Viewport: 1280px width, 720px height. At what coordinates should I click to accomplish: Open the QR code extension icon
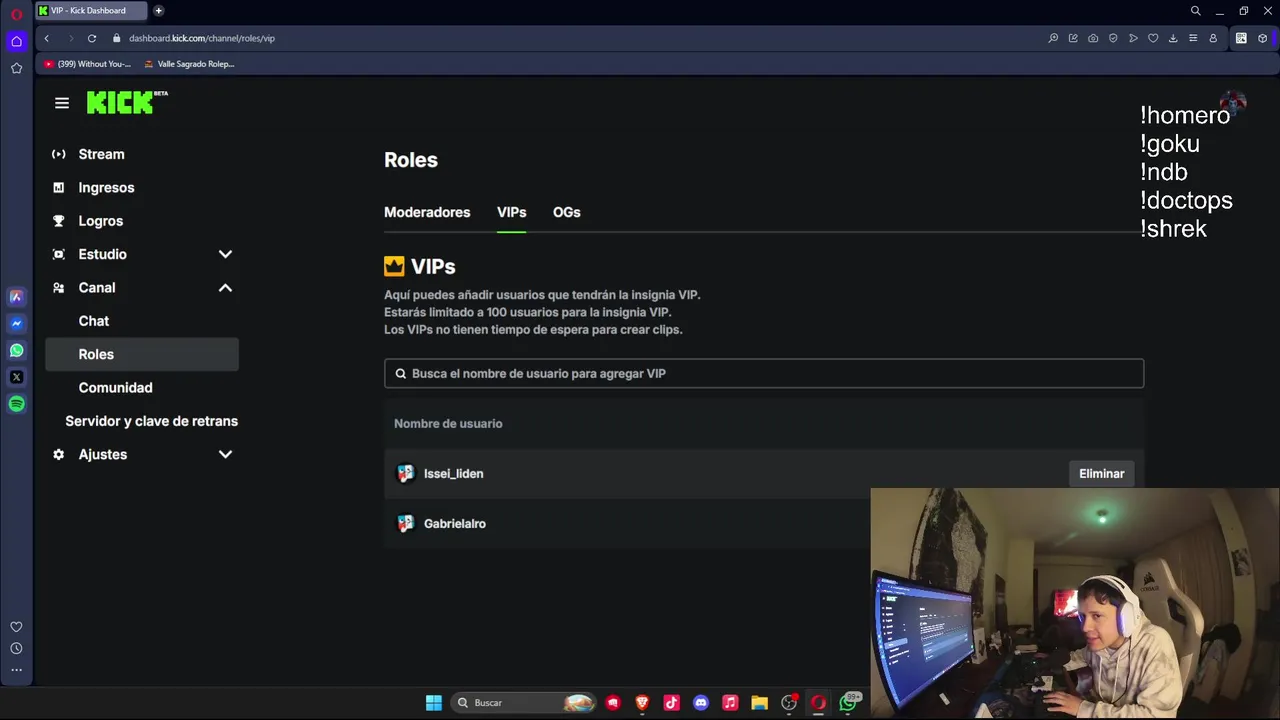[x=1241, y=38]
